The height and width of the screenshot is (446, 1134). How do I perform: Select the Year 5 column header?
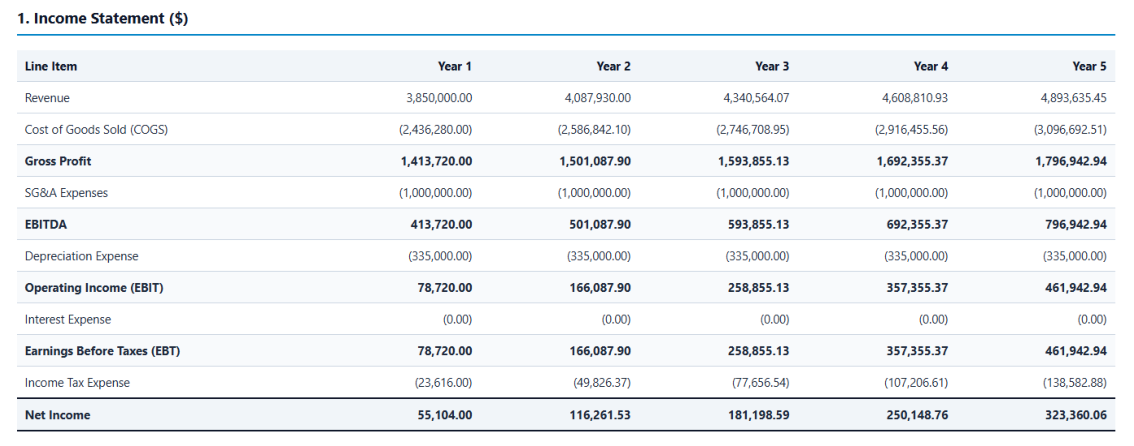click(x=1089, y=67)
